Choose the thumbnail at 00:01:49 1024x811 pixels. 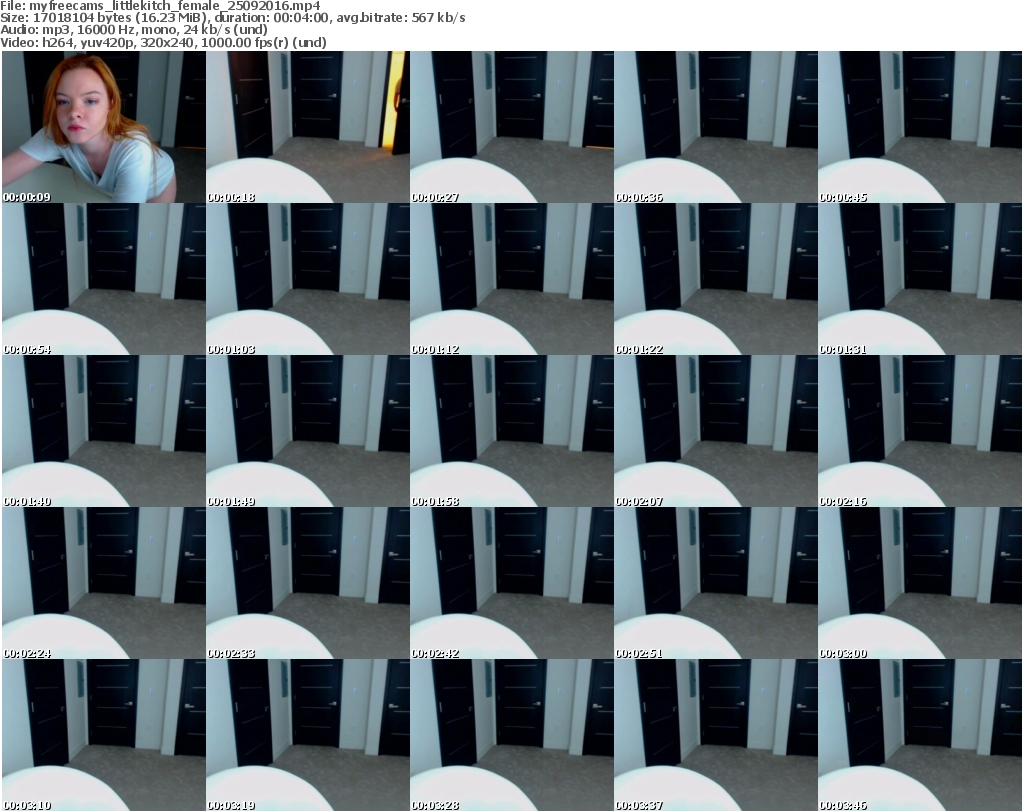pyautogui.click(x=308, y=431)
